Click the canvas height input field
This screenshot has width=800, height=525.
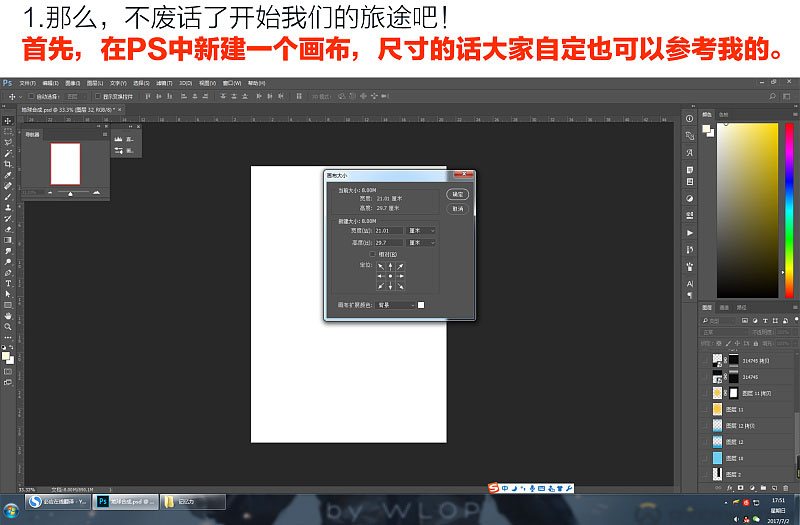[389, 243]
